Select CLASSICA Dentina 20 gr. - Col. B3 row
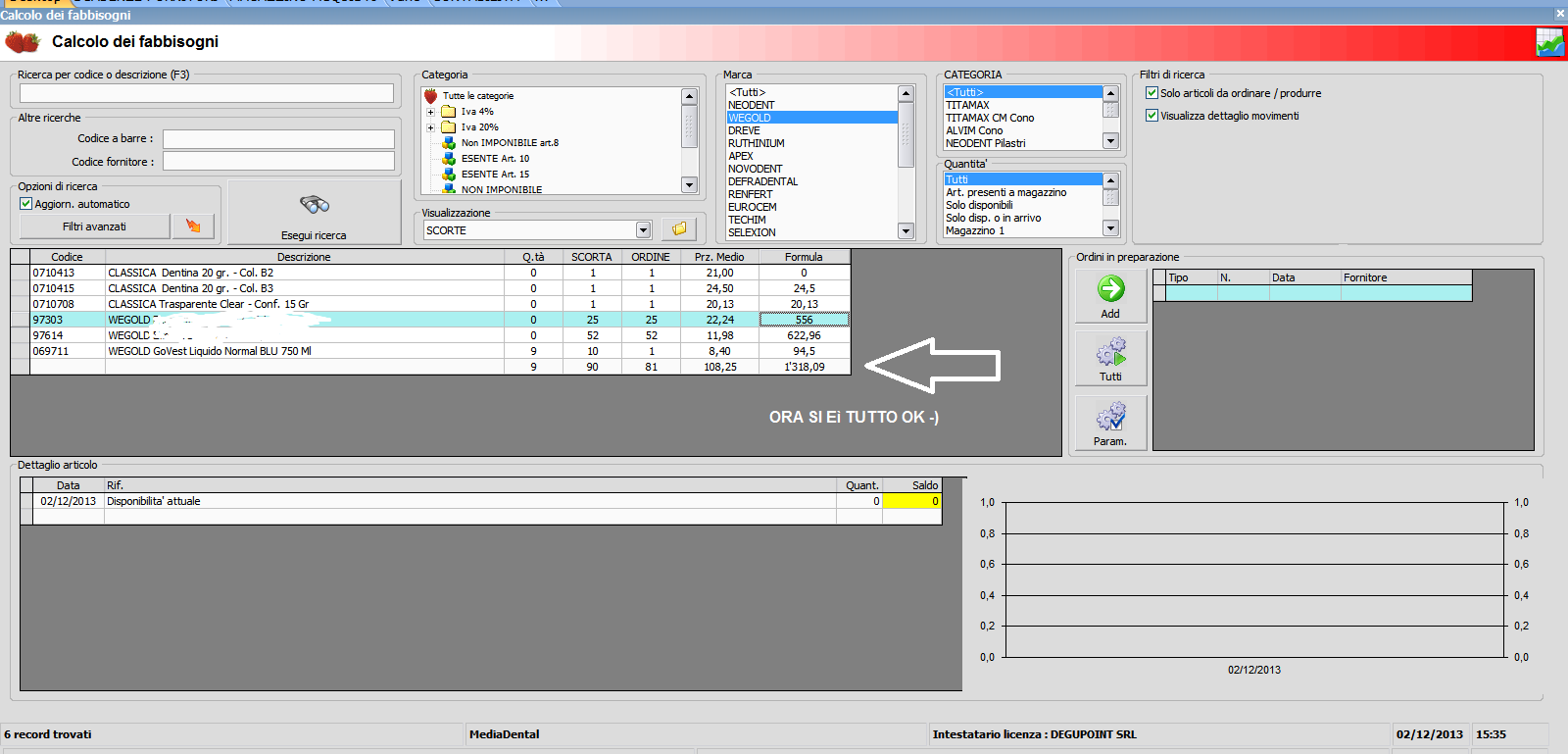Image resolution: width=1568 pixels, height=754 pixels. (x=430, y=288)
